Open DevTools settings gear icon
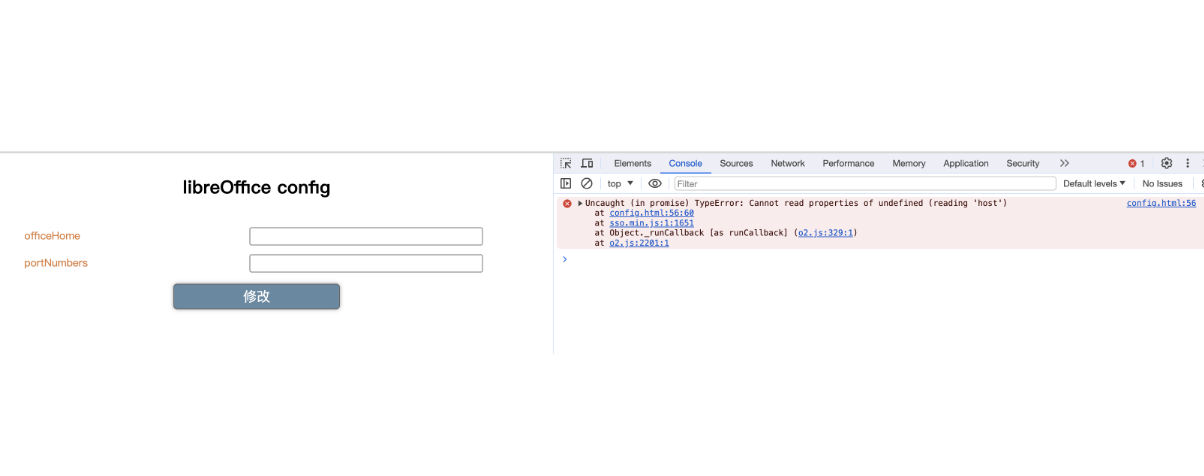This screenshot has height=476, width=1204. click(x=1166, y=163)
